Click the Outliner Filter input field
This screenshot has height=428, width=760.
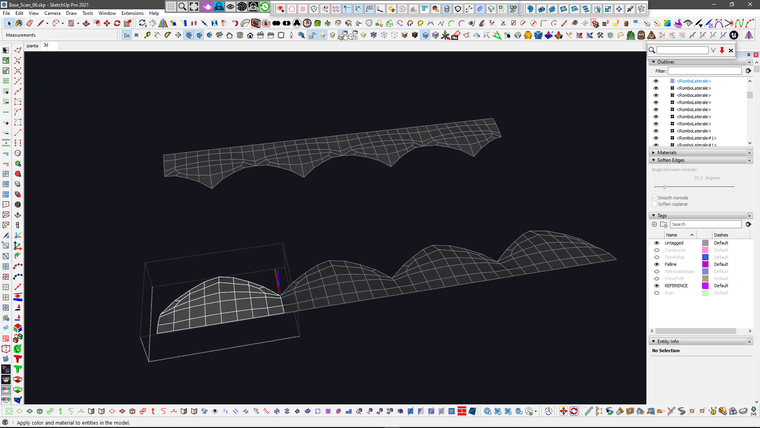[706, 71]
